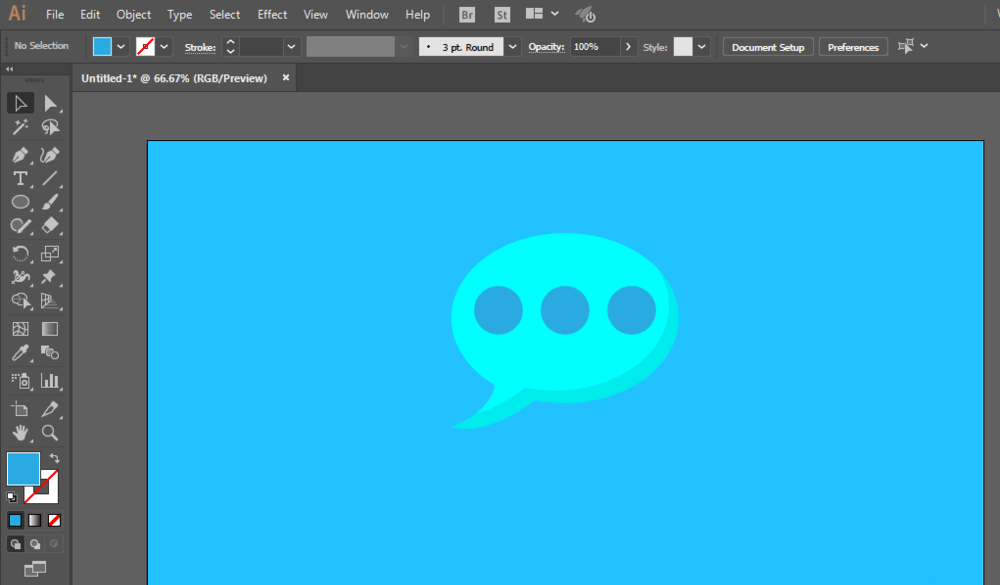Select the Shape Builder tool
Viewport: 1000px width, 585px height.
pos(20,301)
